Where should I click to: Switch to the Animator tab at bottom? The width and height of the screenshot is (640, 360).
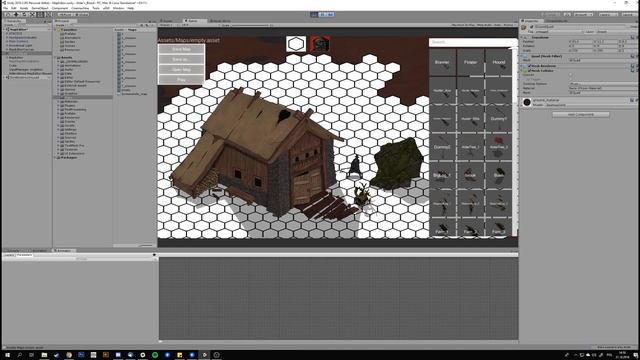64,251
